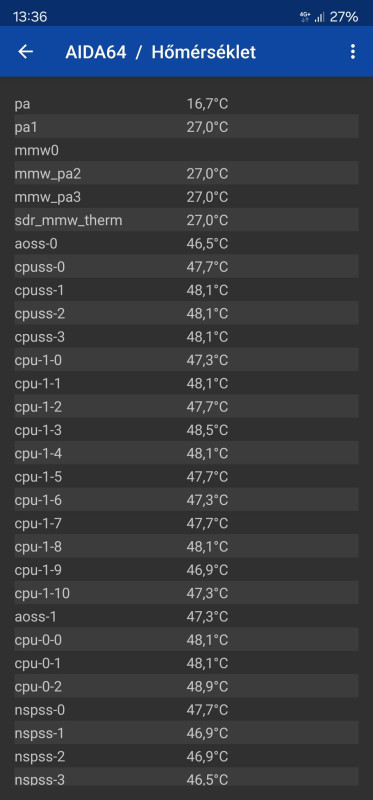Tap the cpuss-0 temperature entry
Viewport: 373px width, 800px height.
coord(186,267)
